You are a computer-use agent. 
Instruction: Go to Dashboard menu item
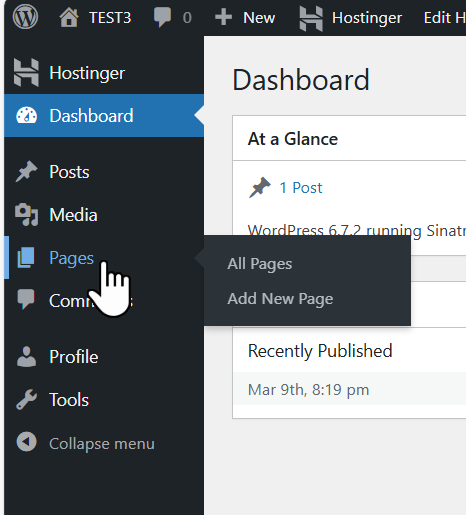pyautogui.click(x=104, y=116)
